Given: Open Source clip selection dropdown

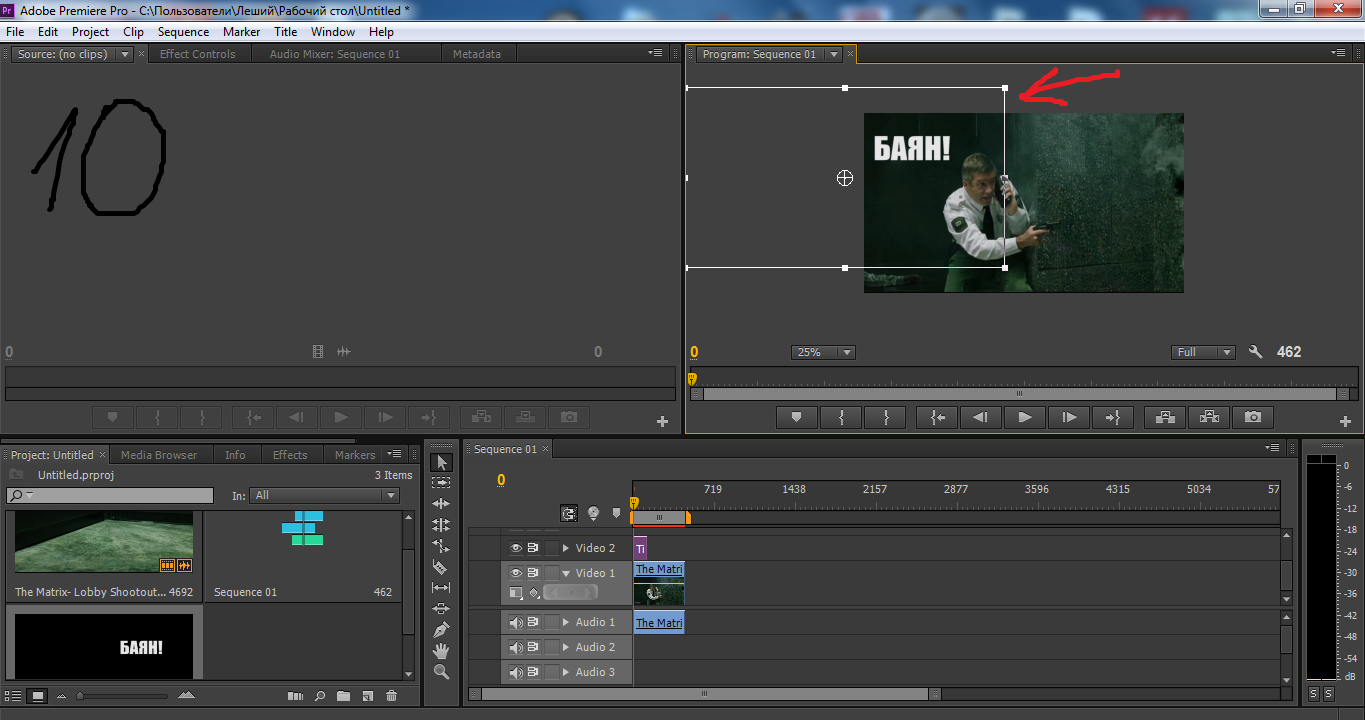Looking at the screenshot, I should click(x=125, y=54).
